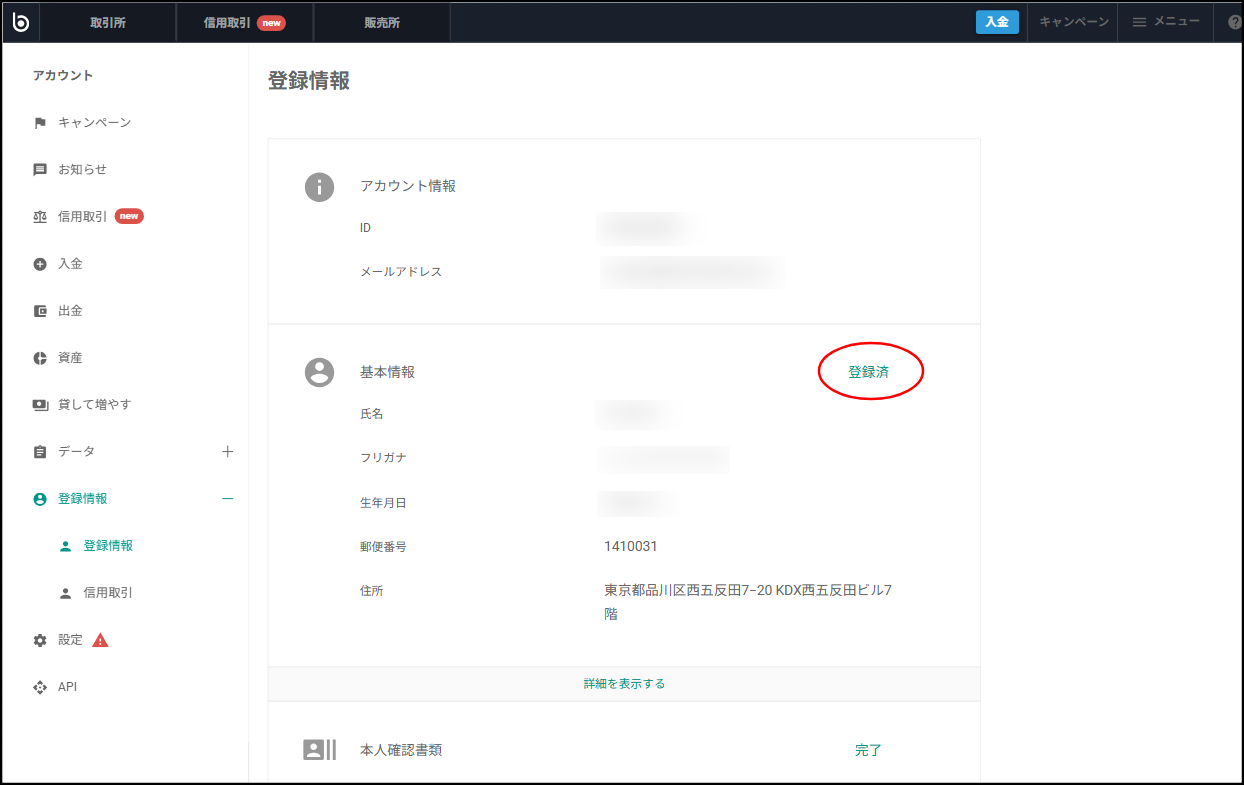Click the 郵便番号 label
Viewport: 1244px width, 785px height.
[x=383, y=547]
